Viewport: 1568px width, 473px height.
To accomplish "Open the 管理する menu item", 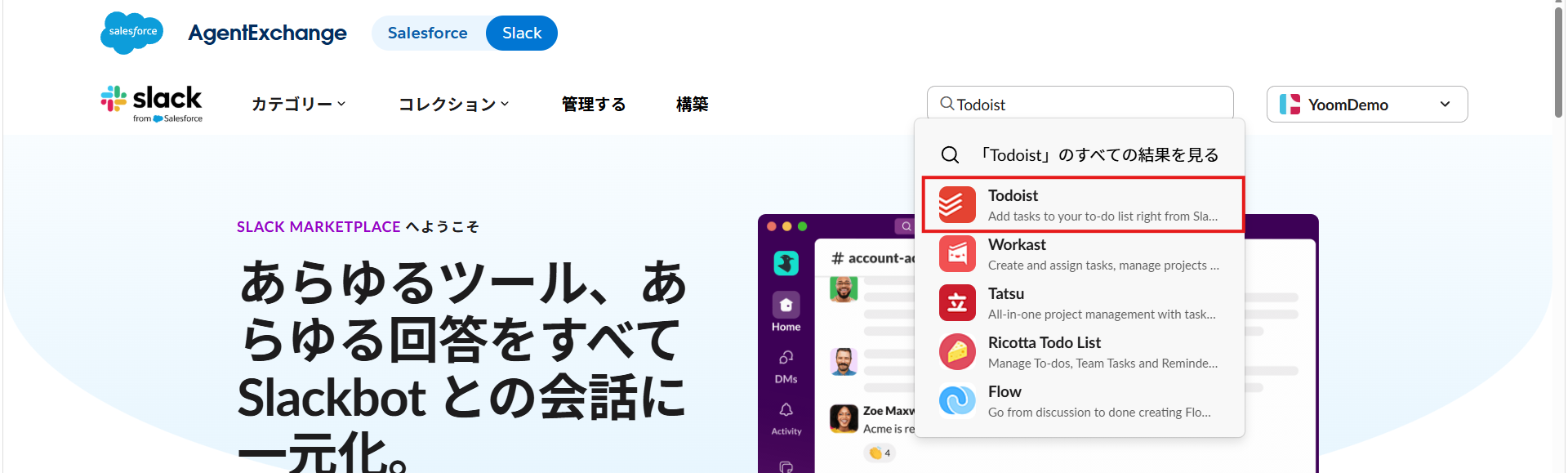I will (x=594, y=104).
